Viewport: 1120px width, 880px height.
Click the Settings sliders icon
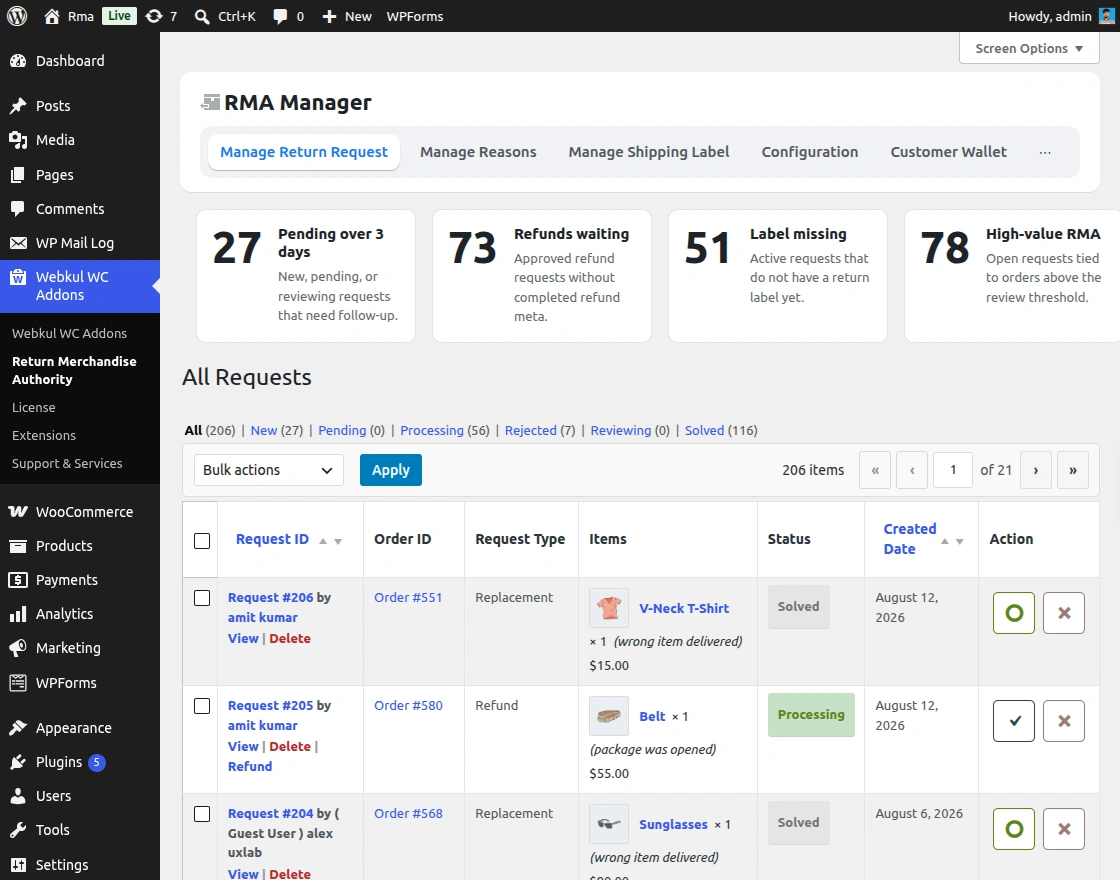click(x=18, y=865)
